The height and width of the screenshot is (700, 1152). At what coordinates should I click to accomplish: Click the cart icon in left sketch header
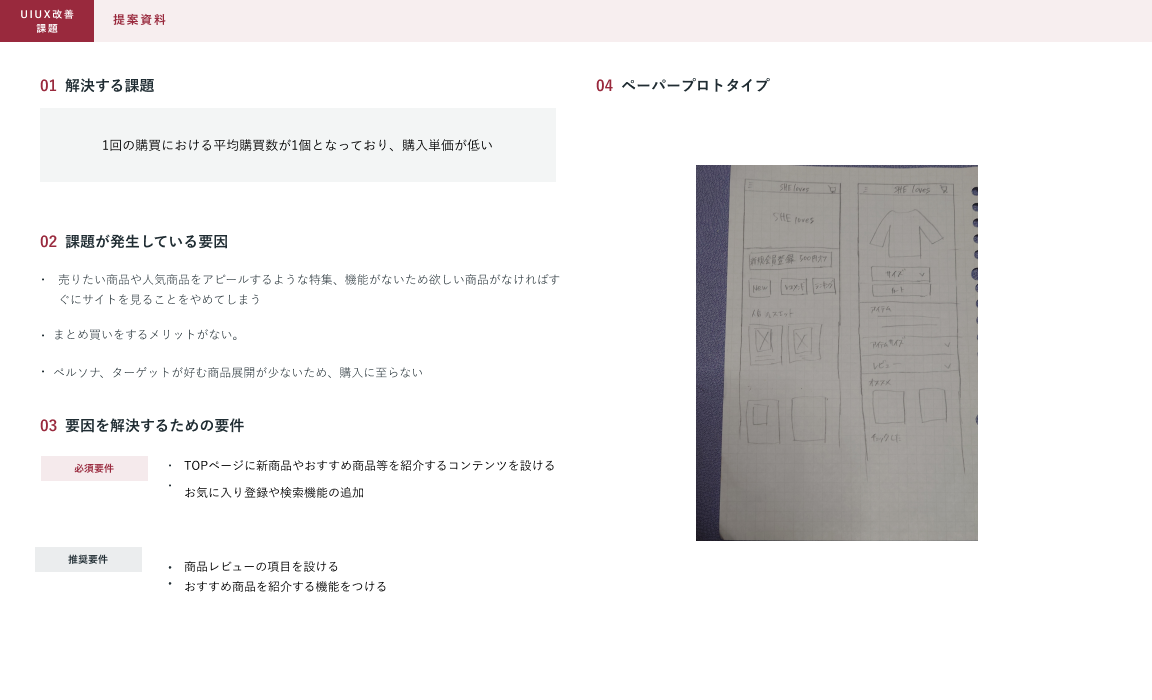click(830, 187)
